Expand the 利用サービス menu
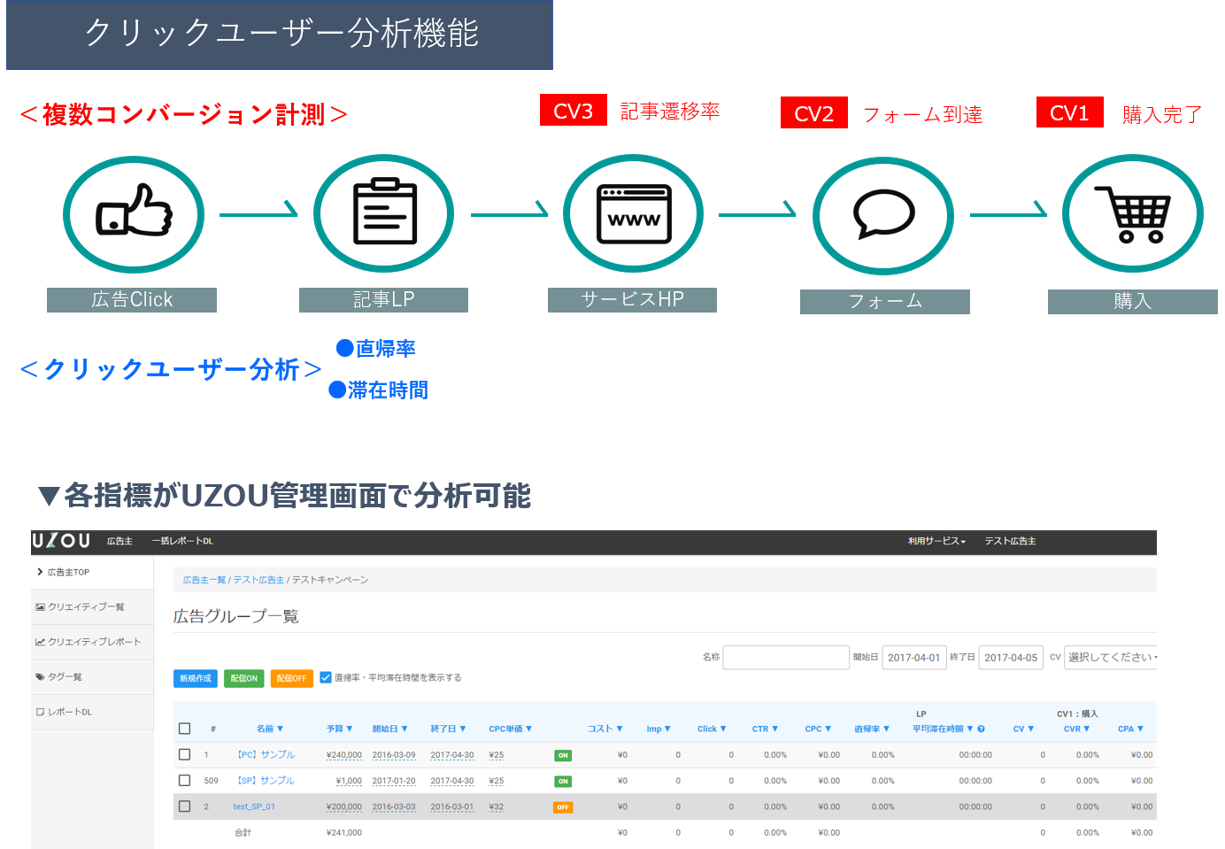The width and height of the screenshot is (1225, 849). click(x=936, y=541)
